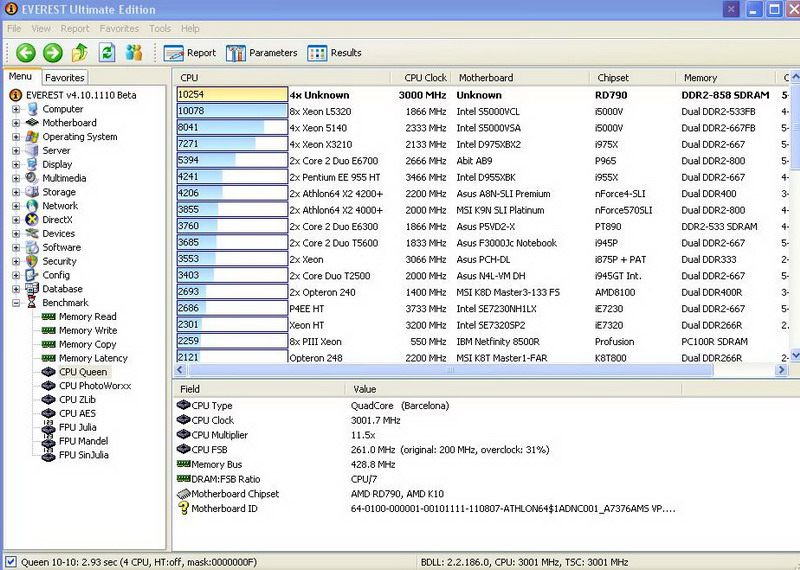800x570 pixels.
Task: Select the Memory Read benchmark
Action: click(x=87, y=316)
